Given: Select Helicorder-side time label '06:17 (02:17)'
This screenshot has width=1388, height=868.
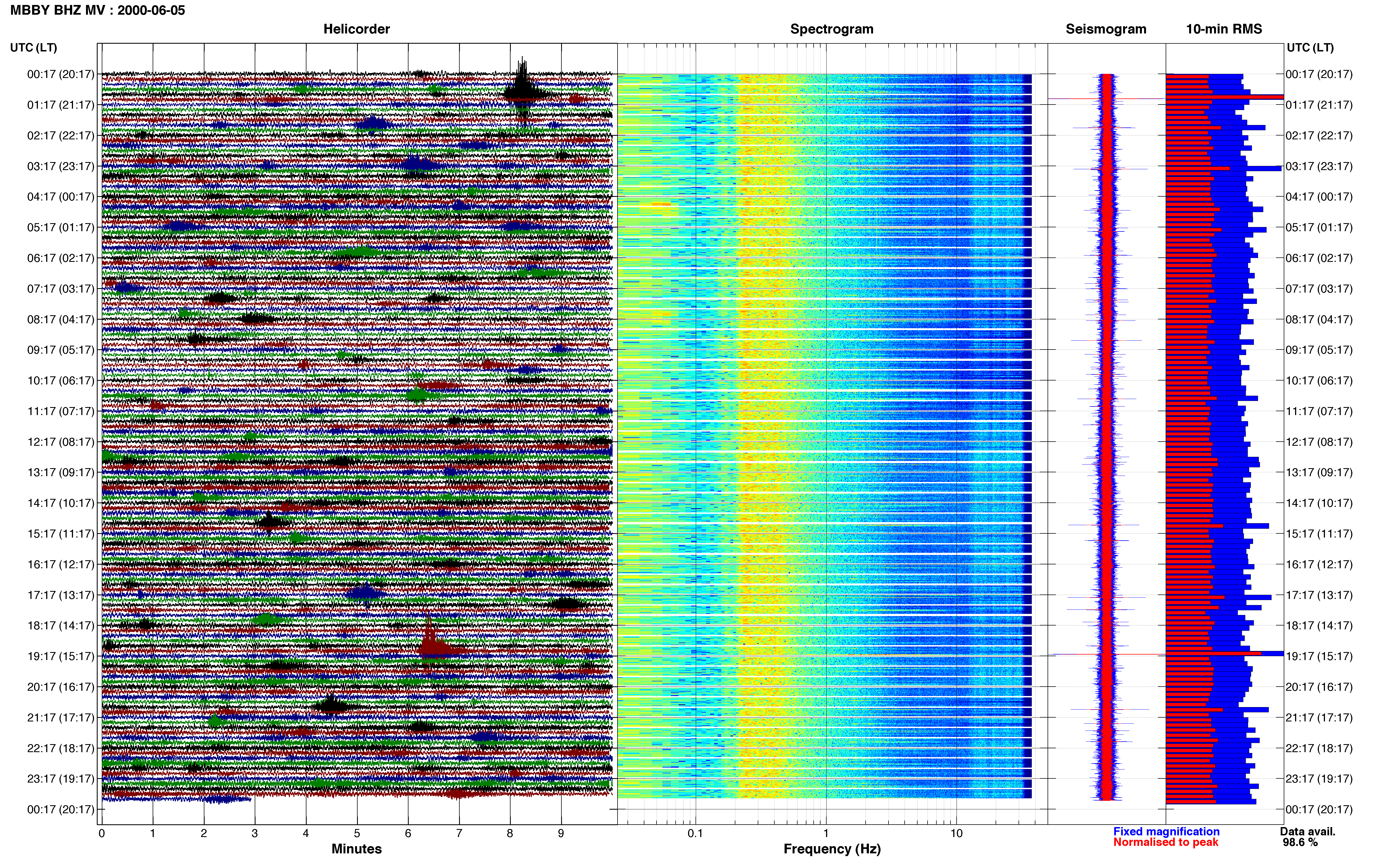Looking at the screenshot, I should (61, 258).
